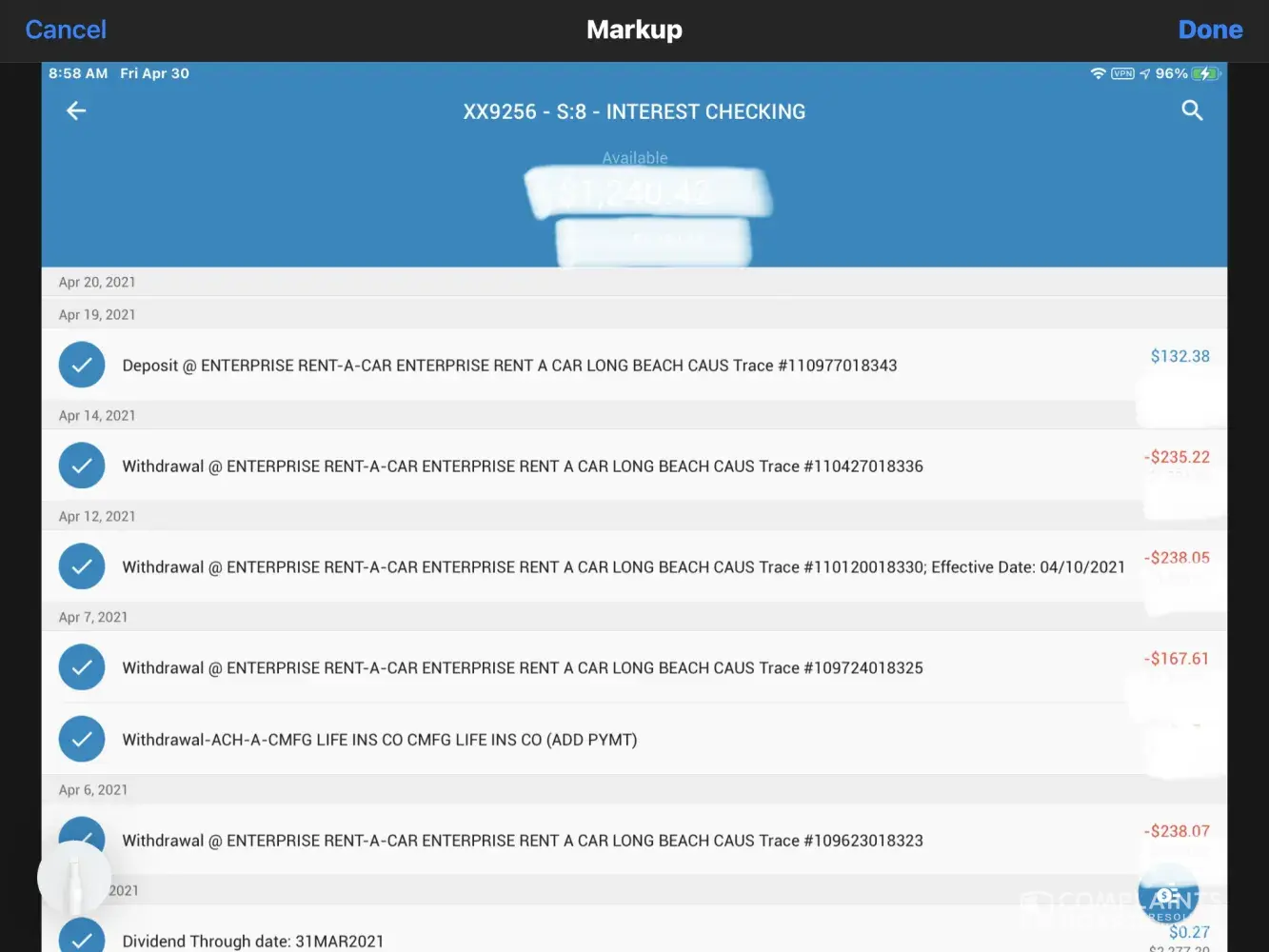Tap the -$238.07 withdrawal amount
This screenshot has height=952, width=1269.
click(1177, 831)
